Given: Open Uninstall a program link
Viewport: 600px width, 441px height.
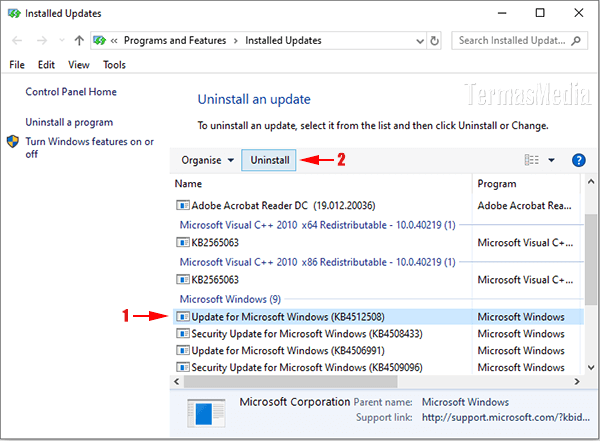Looking at the screenshot, I should [69, 122].
